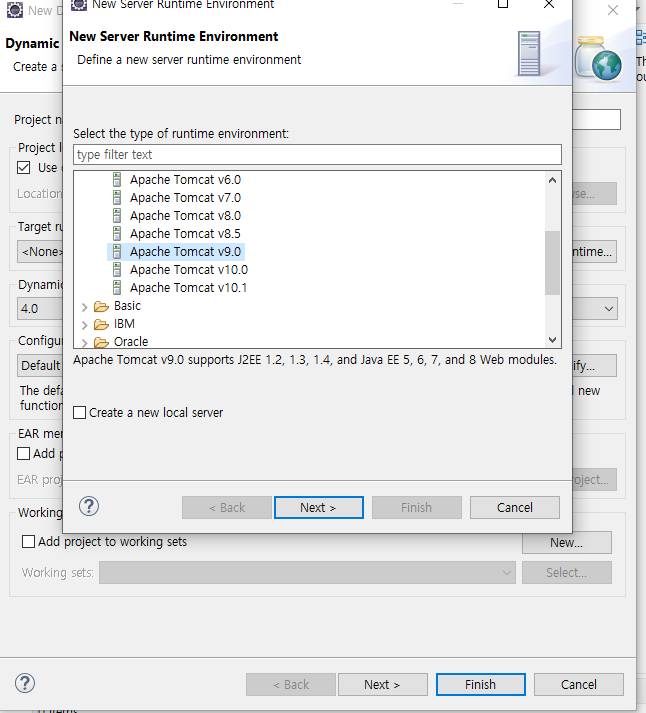Open help in the Dynamic Web Project window
Screen dimensions: 646x713
[x=25, y=683]
